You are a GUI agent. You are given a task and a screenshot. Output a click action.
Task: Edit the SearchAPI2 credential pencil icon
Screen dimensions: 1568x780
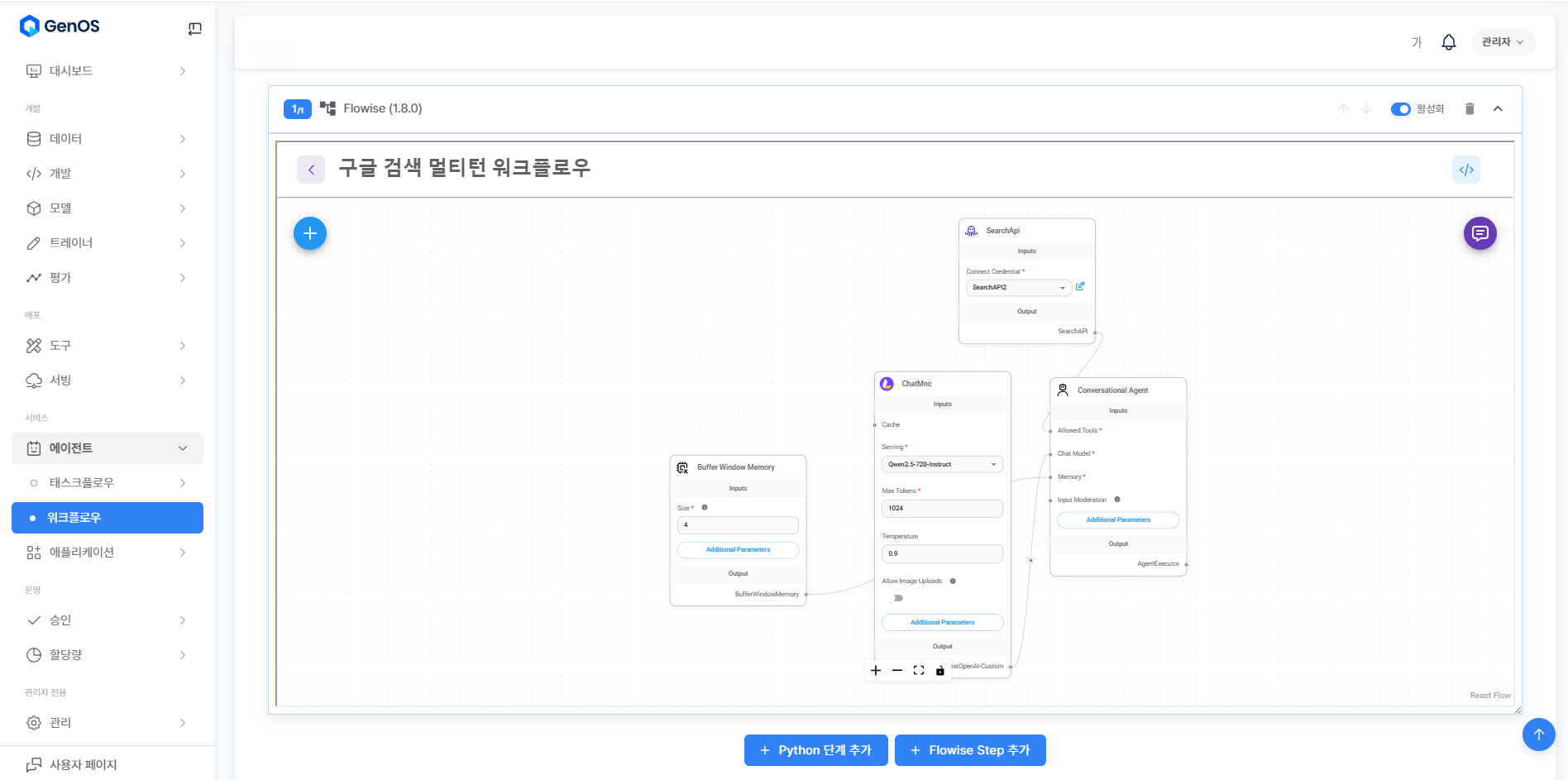point(1080,286)
